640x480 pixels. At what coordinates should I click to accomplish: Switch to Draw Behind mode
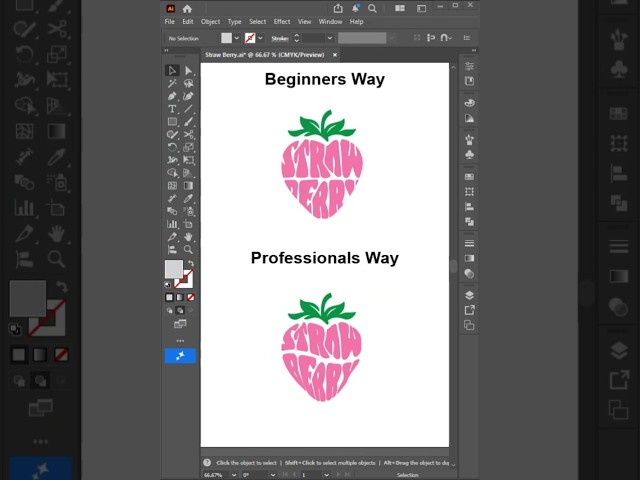click(180, 311)
